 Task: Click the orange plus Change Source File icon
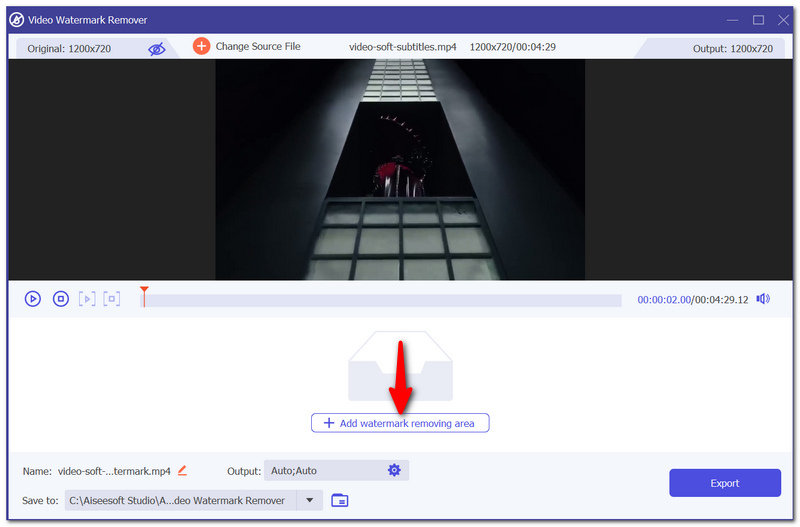(201, 46)
